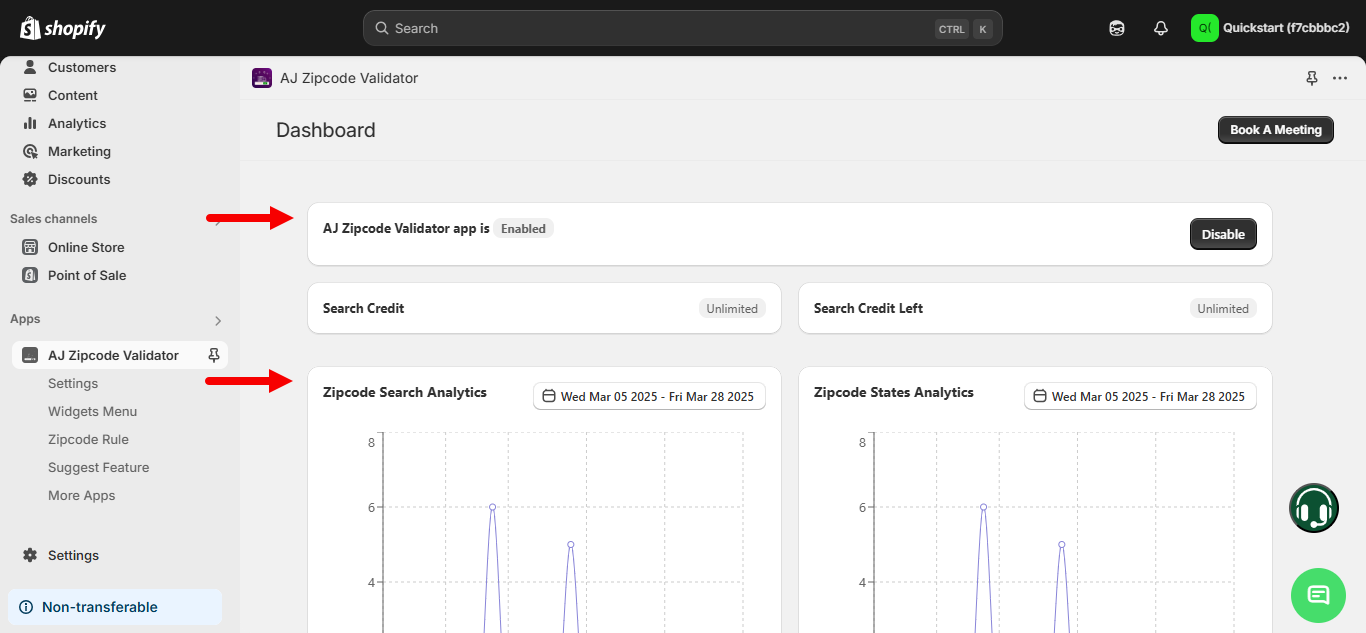Disable the AJ Zipcode Validator app

[x=1222, y=234]
